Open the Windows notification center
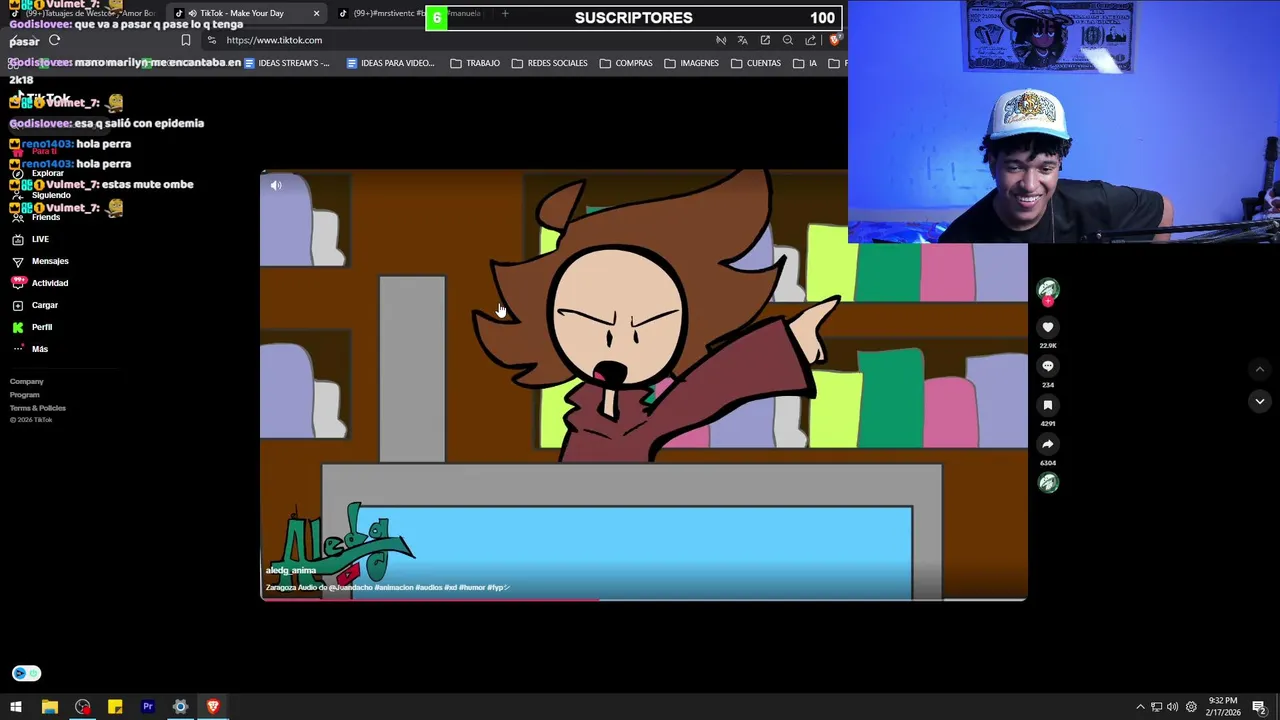 (1259, 707)
